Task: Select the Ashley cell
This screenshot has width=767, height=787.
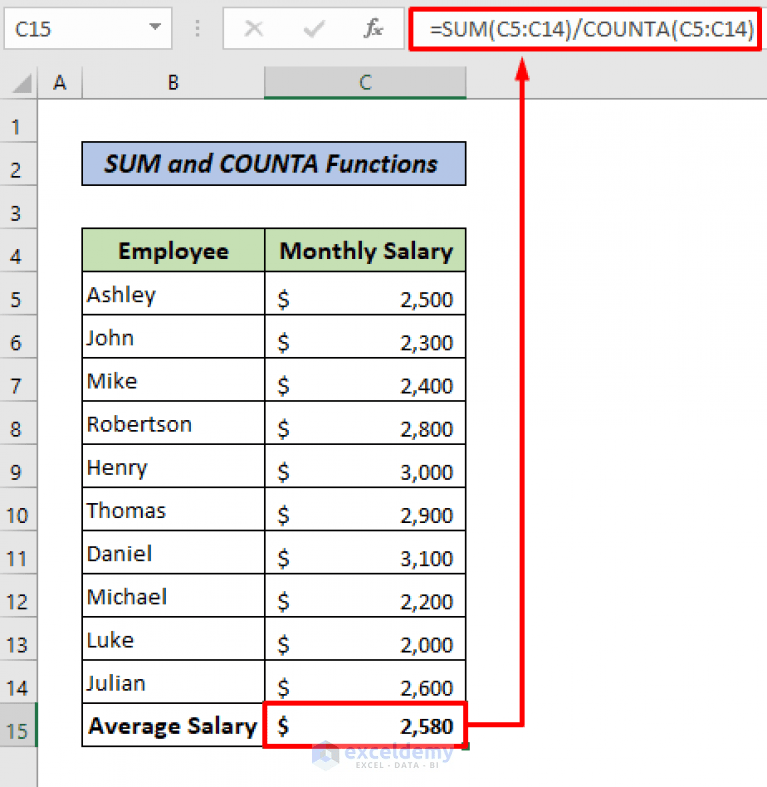Action: (173, 294)
